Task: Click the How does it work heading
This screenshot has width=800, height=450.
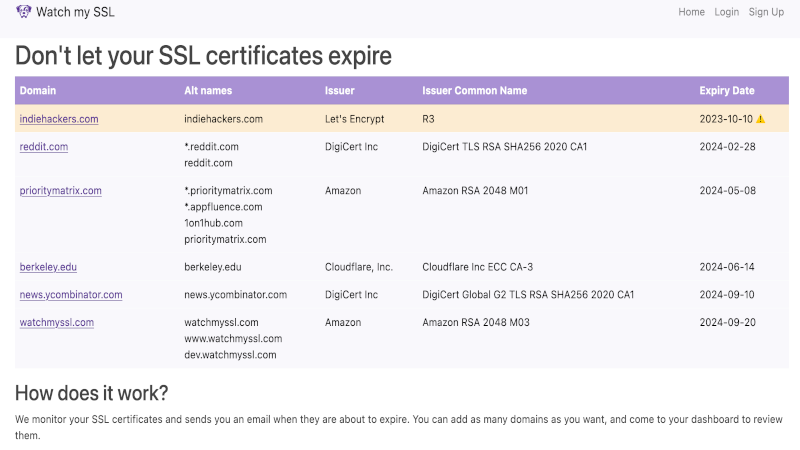Action: pos(92,392)
